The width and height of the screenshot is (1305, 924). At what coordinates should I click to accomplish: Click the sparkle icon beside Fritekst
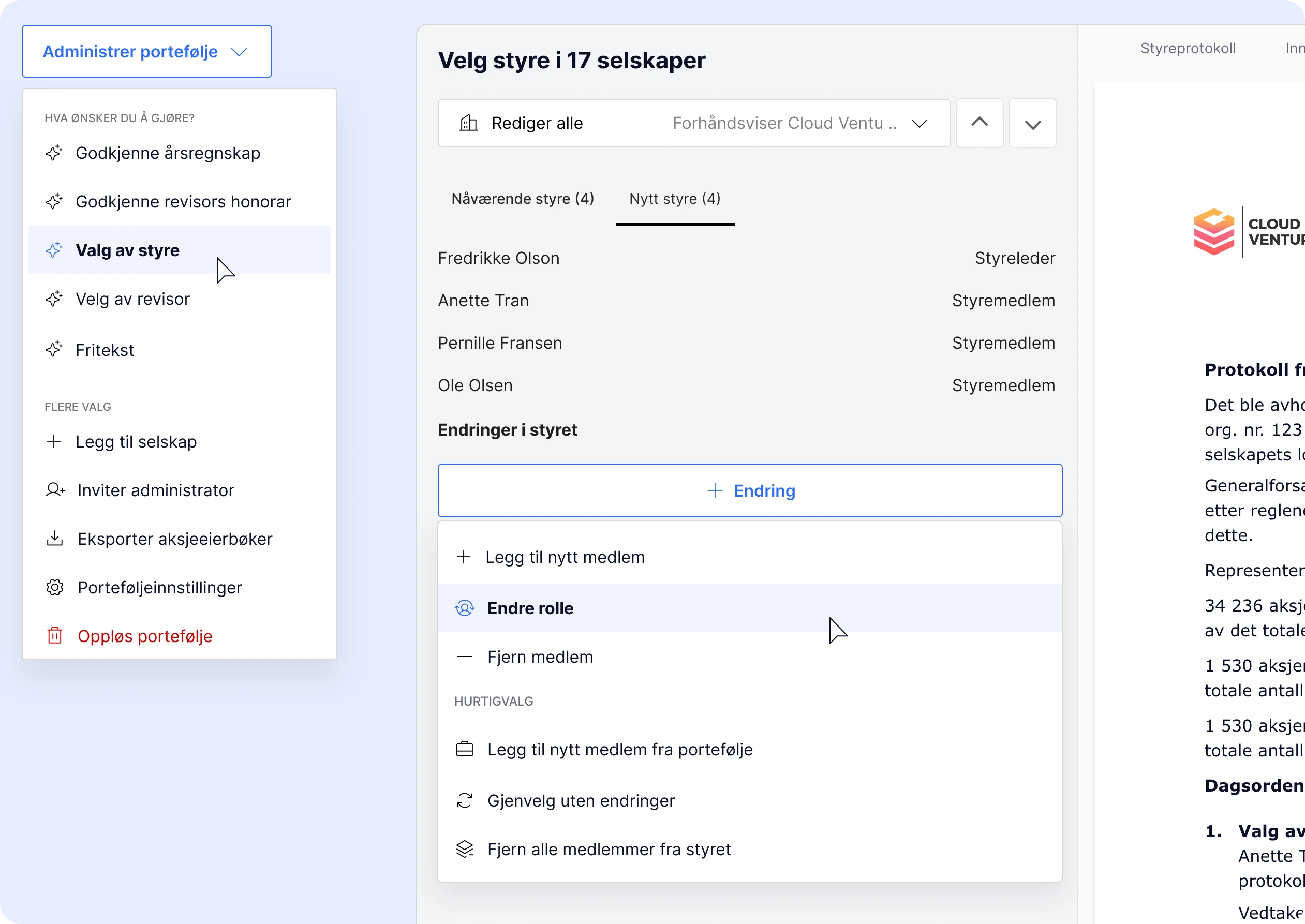coord(54,349)
